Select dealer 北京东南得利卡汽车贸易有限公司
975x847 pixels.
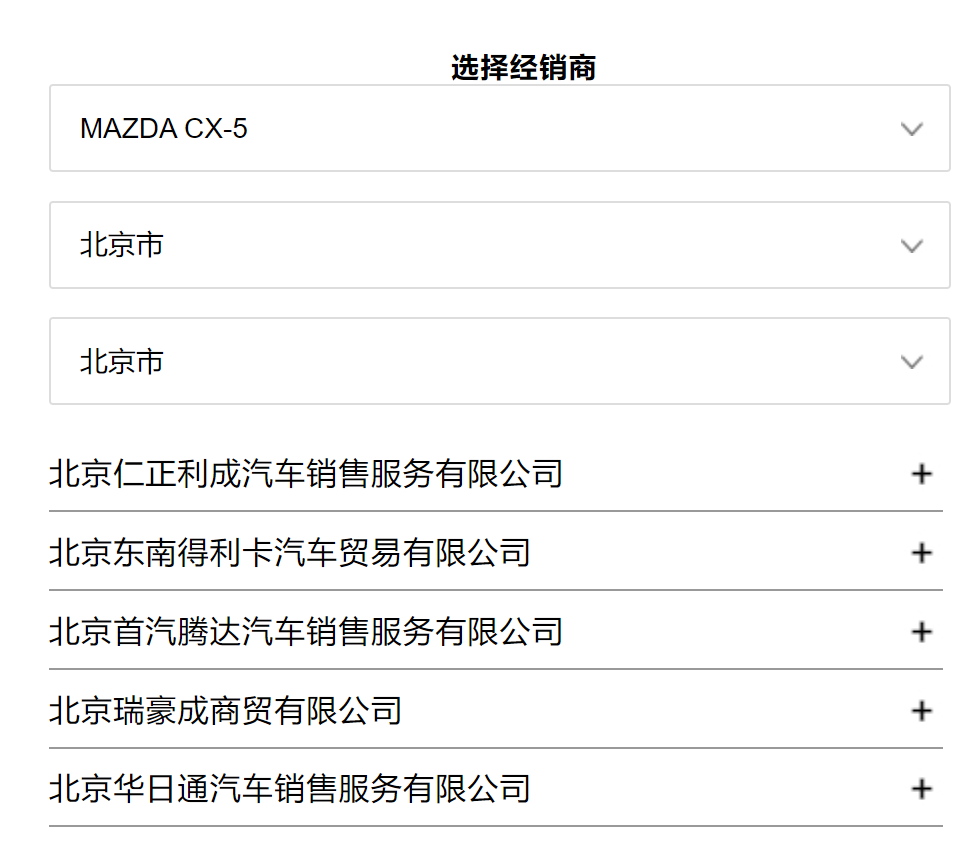click(x=290, y=553)
